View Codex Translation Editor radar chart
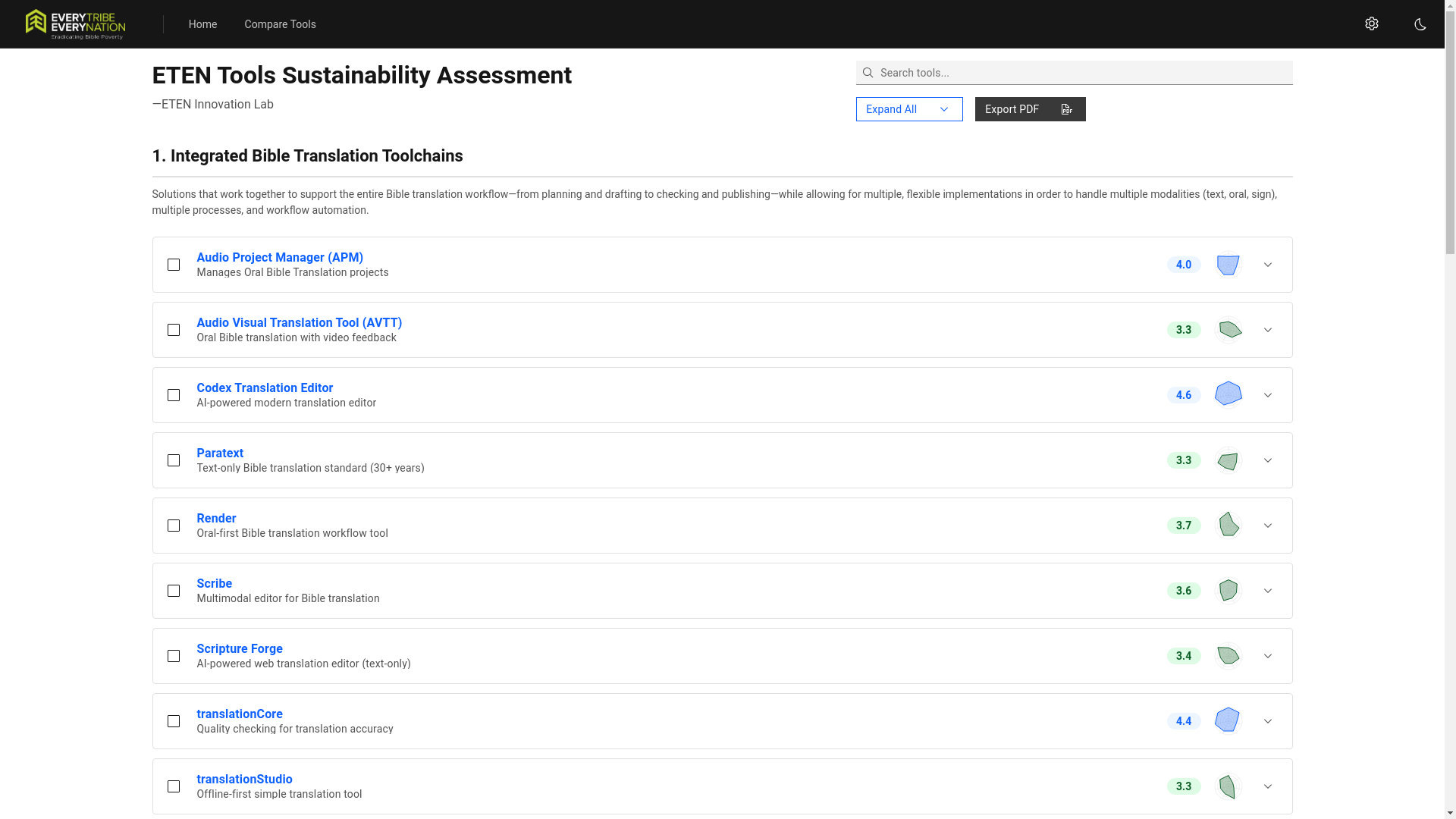 (1228, 395)
